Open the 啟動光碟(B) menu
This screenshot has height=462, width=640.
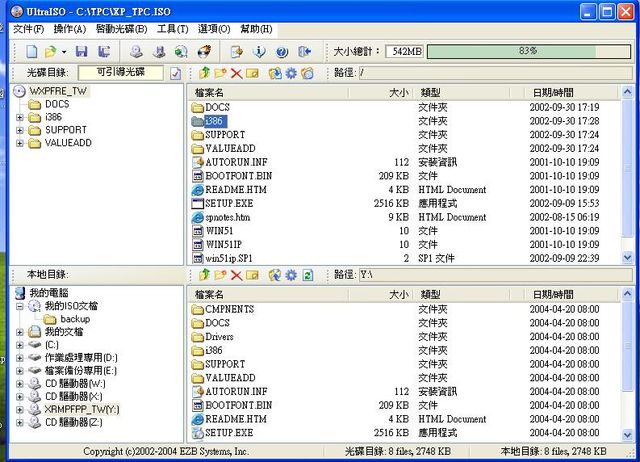tap(122, 29)
